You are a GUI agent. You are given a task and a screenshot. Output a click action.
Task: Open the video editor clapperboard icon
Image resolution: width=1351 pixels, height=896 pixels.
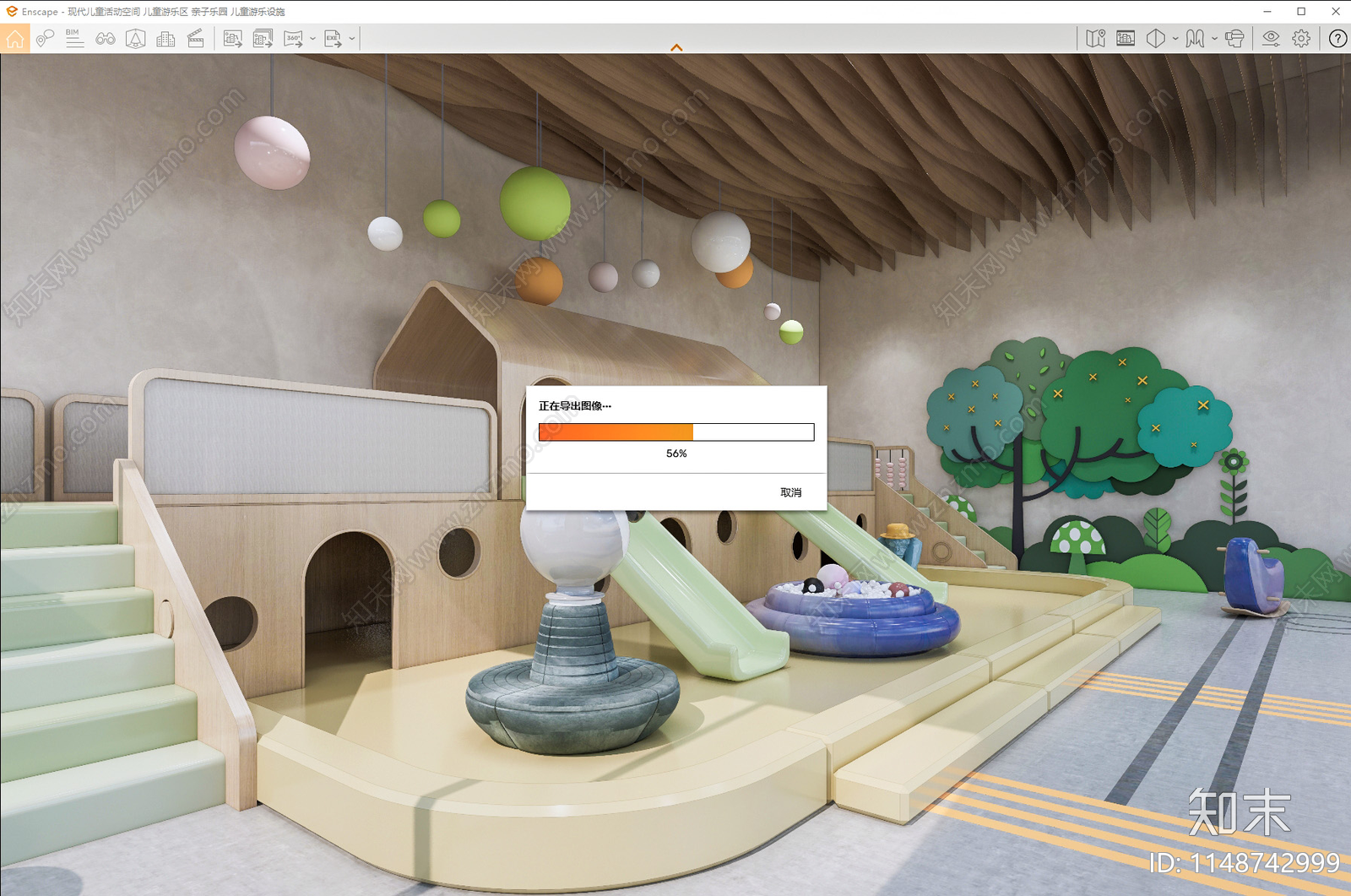click(196, 39)
